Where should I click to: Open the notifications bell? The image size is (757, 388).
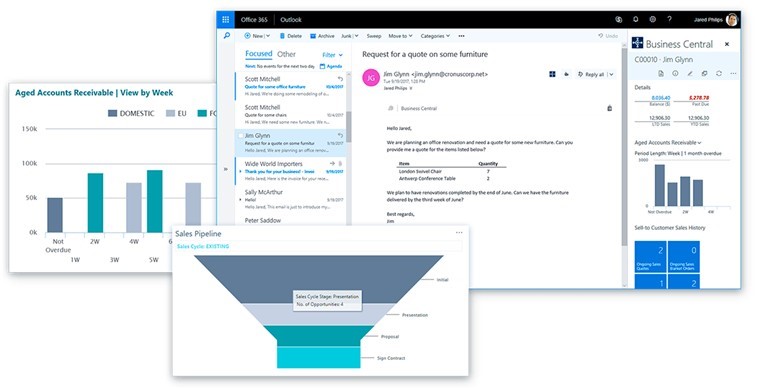point(635,20)
